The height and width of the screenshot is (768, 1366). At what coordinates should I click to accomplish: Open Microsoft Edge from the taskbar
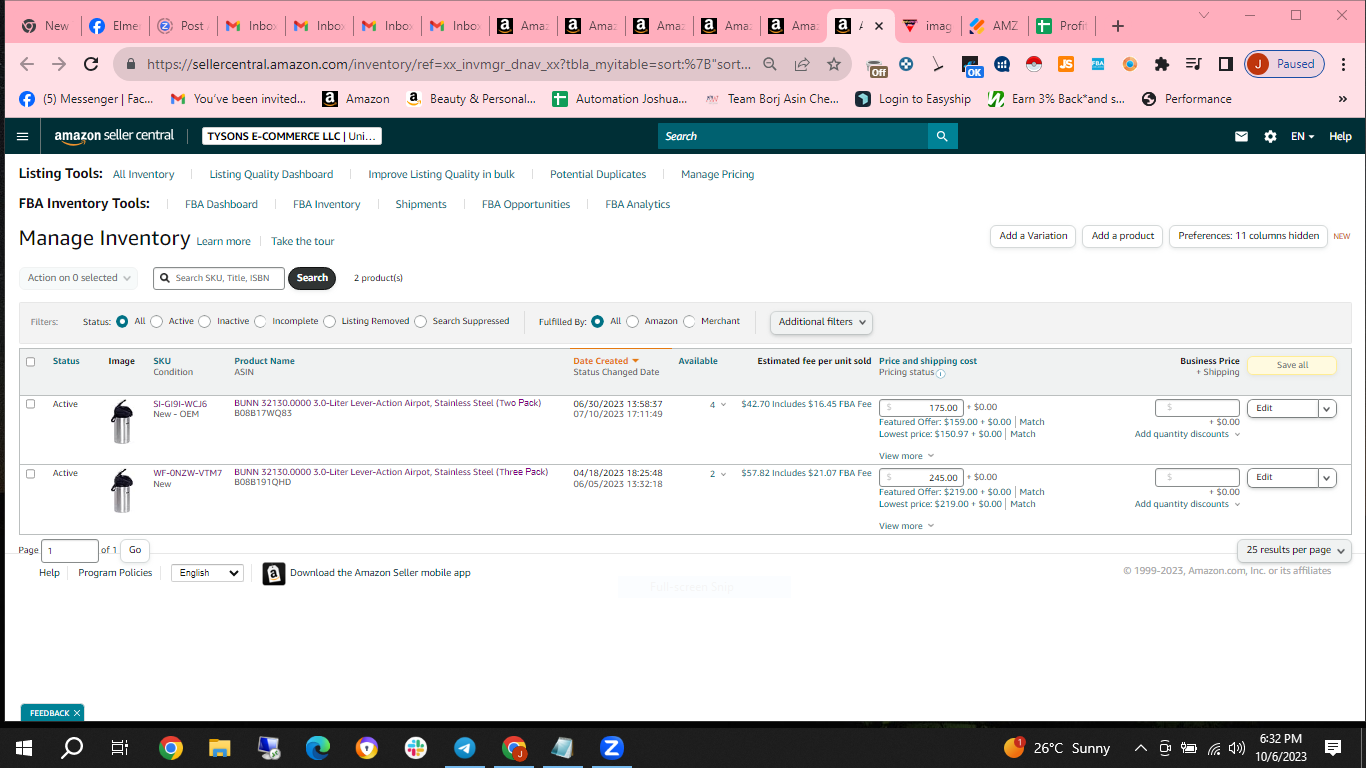(x=317, y=748)
